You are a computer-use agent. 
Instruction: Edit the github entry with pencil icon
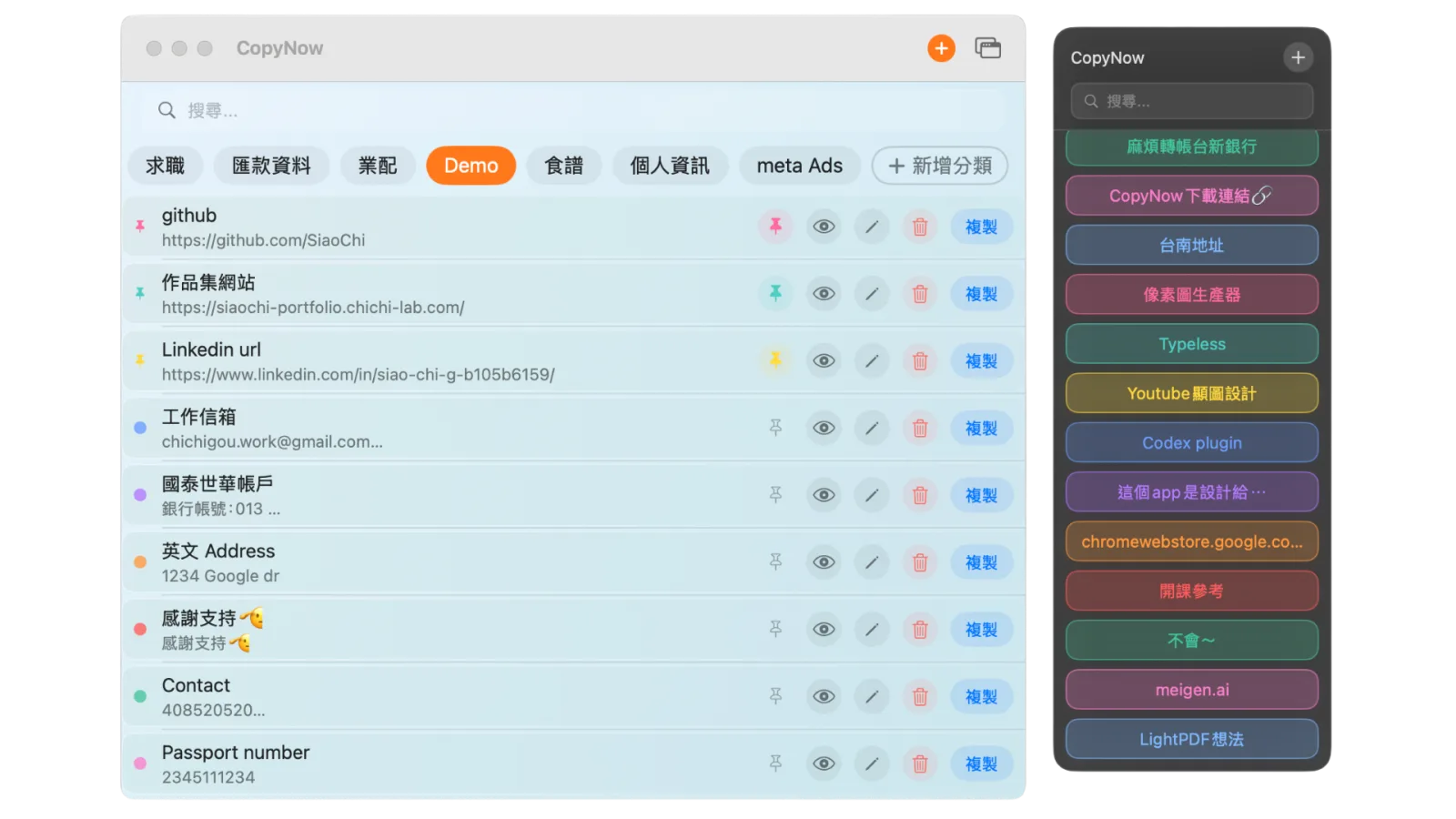872,227
